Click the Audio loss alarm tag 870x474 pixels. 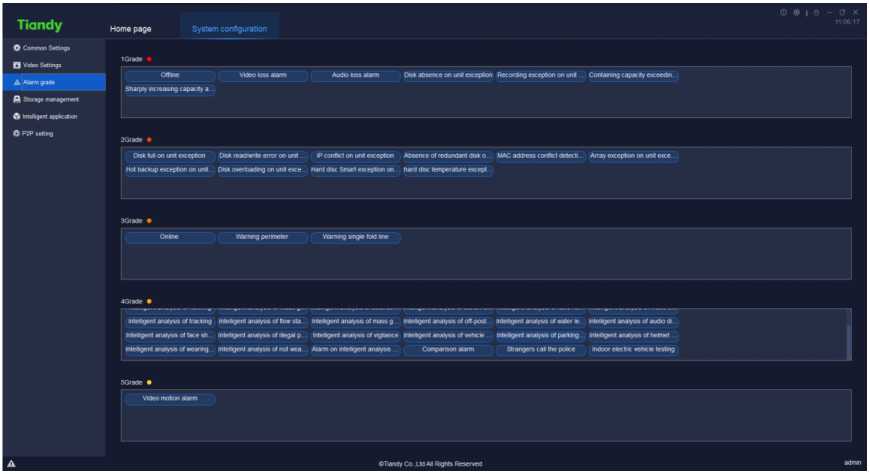pos(356,75)
